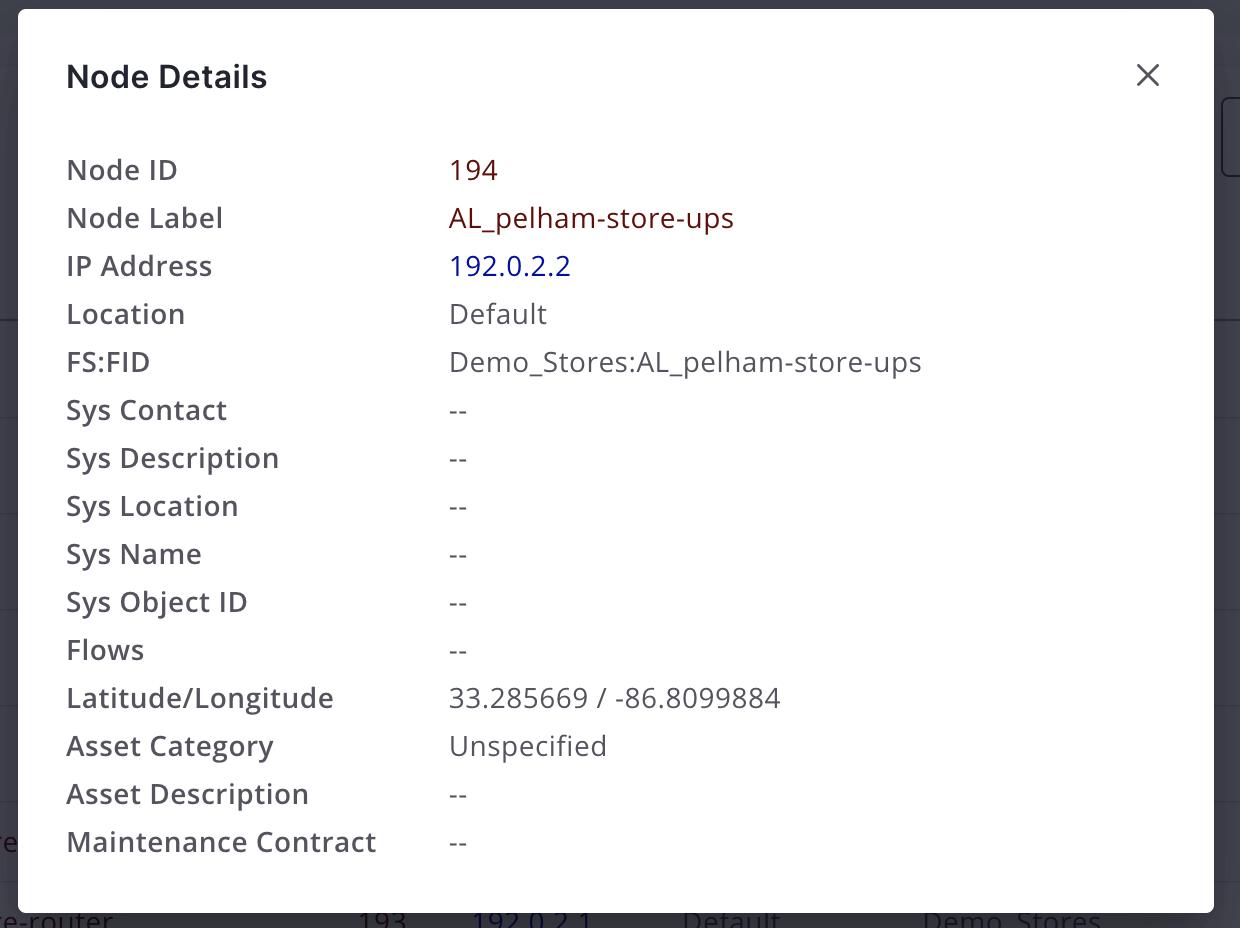Image resolution: width=1240 pixels, height=928 pixels.
Task: Click the Default location in the table row
Action: (731, 918)
